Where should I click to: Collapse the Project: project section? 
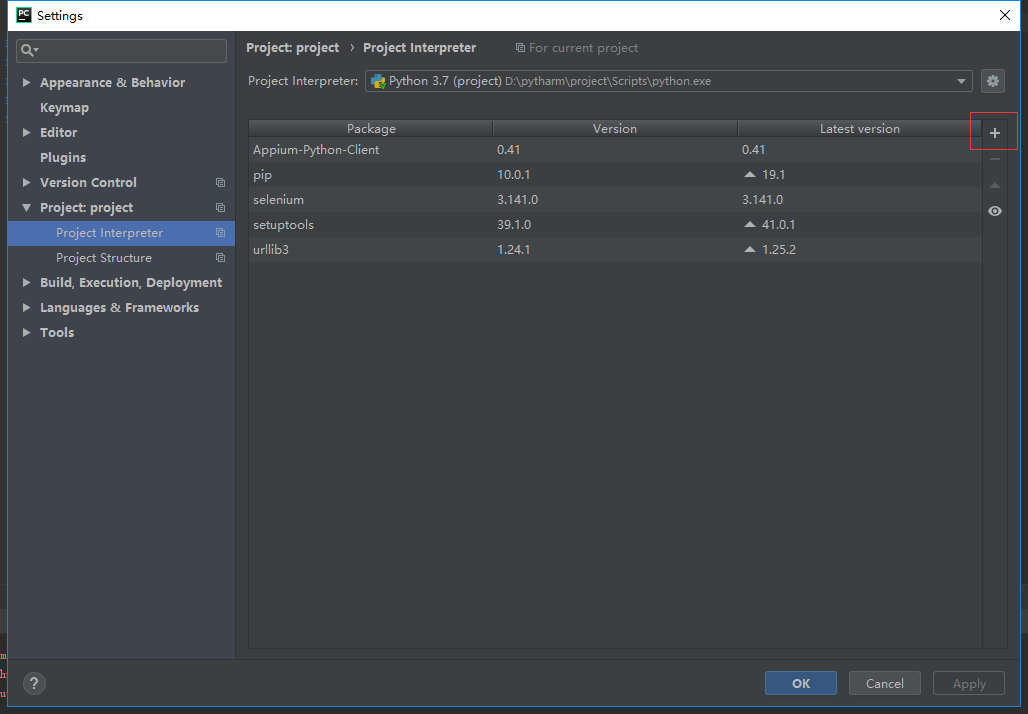coord(26,207)
